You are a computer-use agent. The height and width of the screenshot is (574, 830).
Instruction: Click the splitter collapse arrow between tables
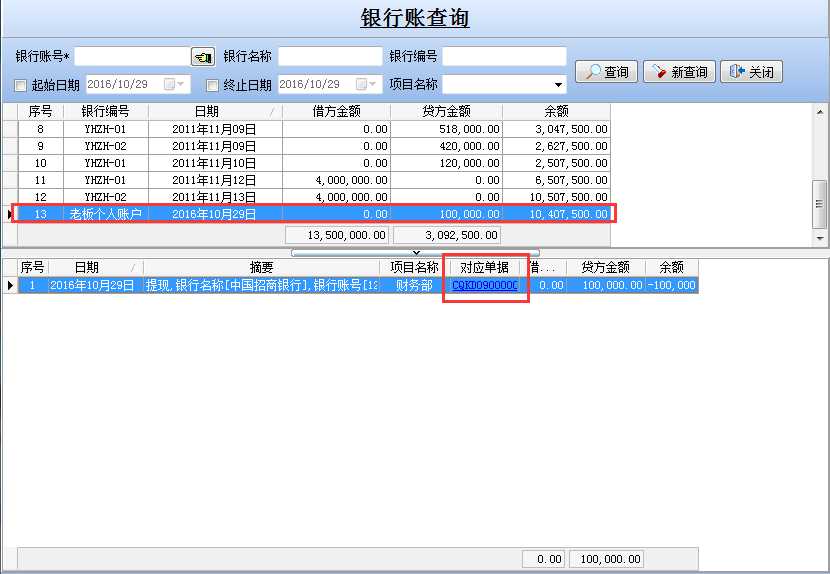click(415, 253)
